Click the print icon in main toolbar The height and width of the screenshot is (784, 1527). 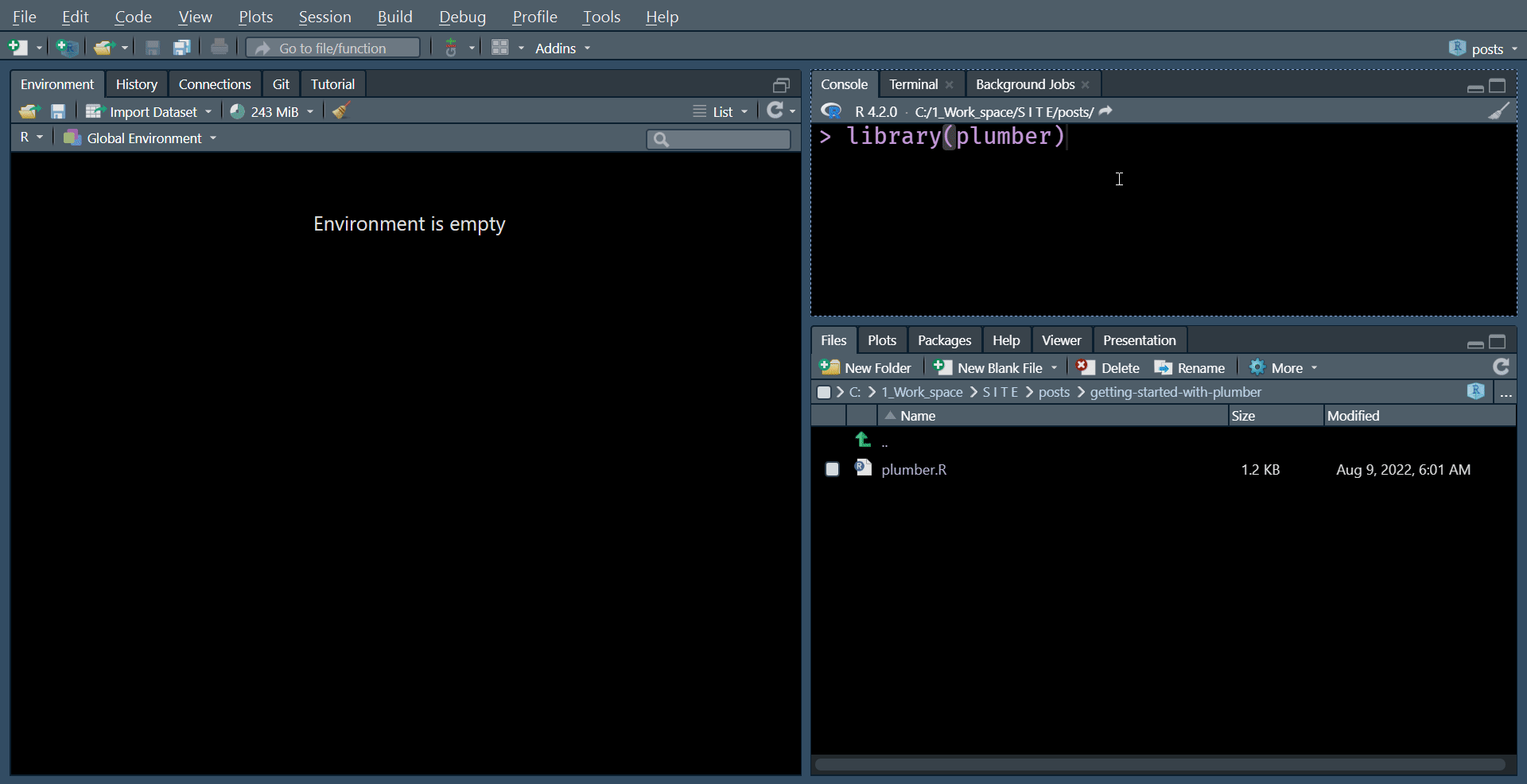[x=220, y=48]
